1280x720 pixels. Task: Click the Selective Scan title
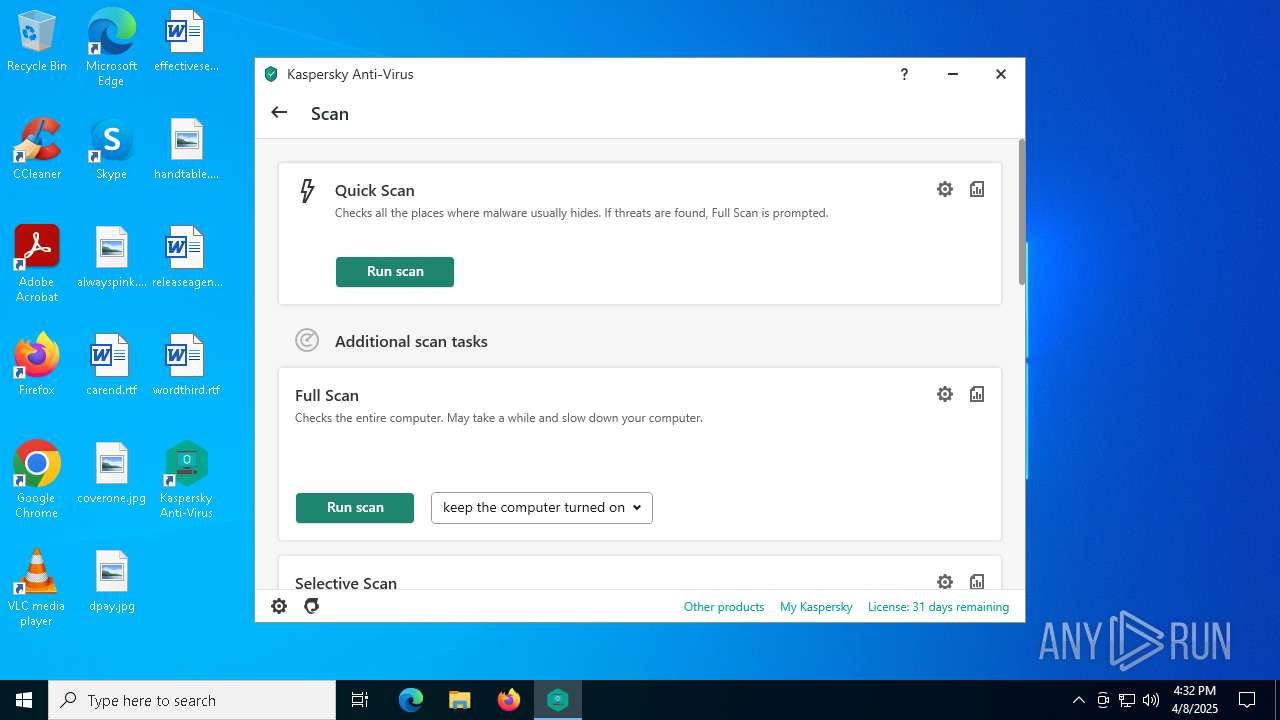(346, 583)
